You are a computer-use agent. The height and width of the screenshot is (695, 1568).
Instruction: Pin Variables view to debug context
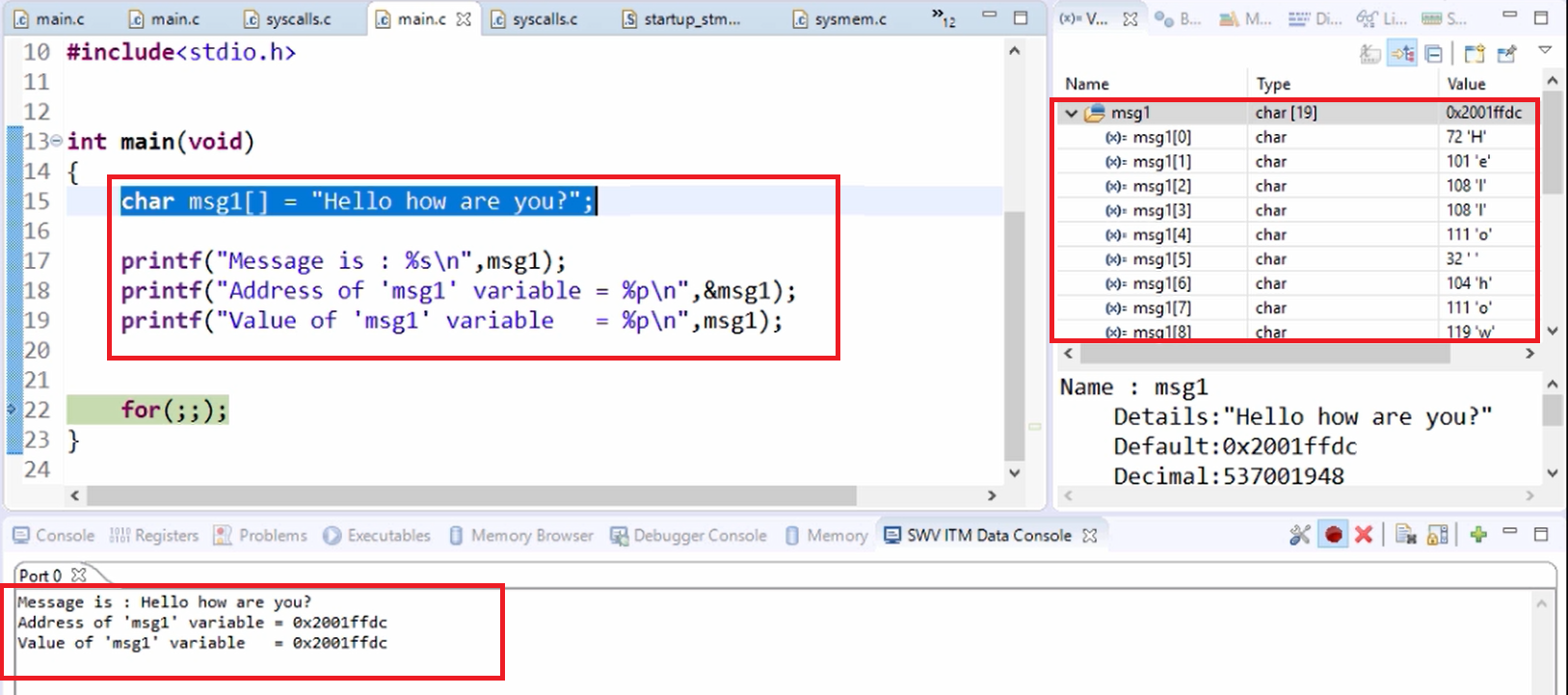(x=1506, y=54)
